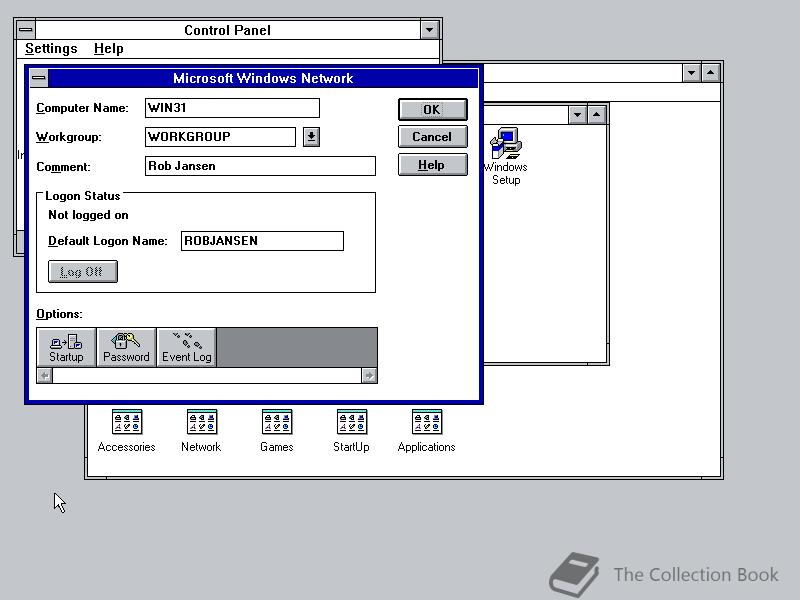The height and width of the screenshot is (600, 800).
Task: Minimize the Program Manager window
Action: (x=691, y=73)
